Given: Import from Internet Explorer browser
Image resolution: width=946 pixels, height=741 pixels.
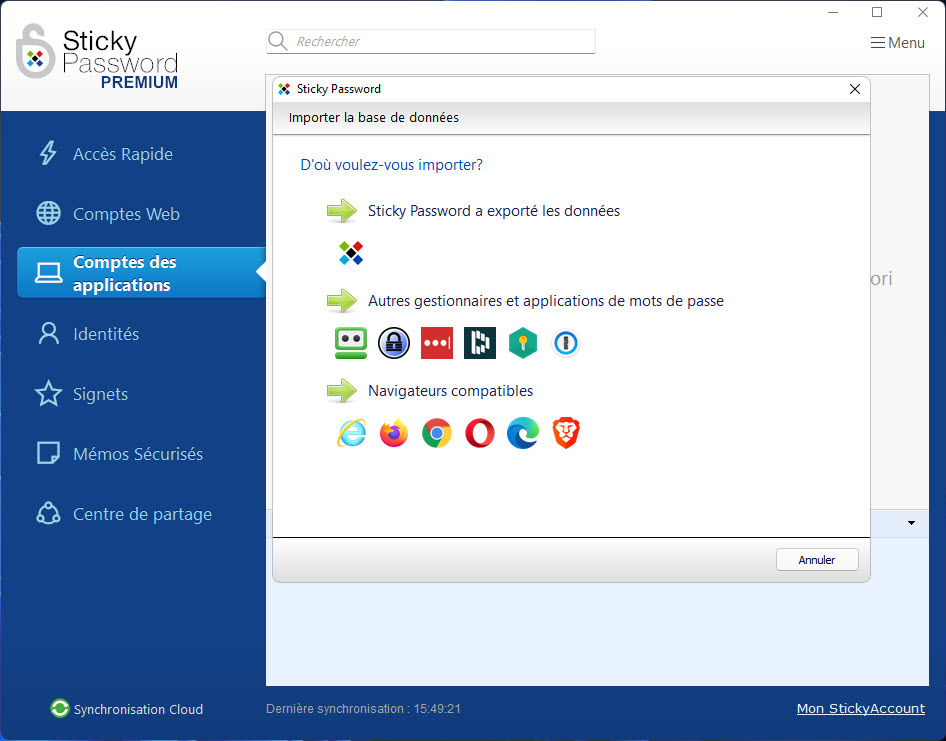Looking at the screenshot, I should 351,433.
